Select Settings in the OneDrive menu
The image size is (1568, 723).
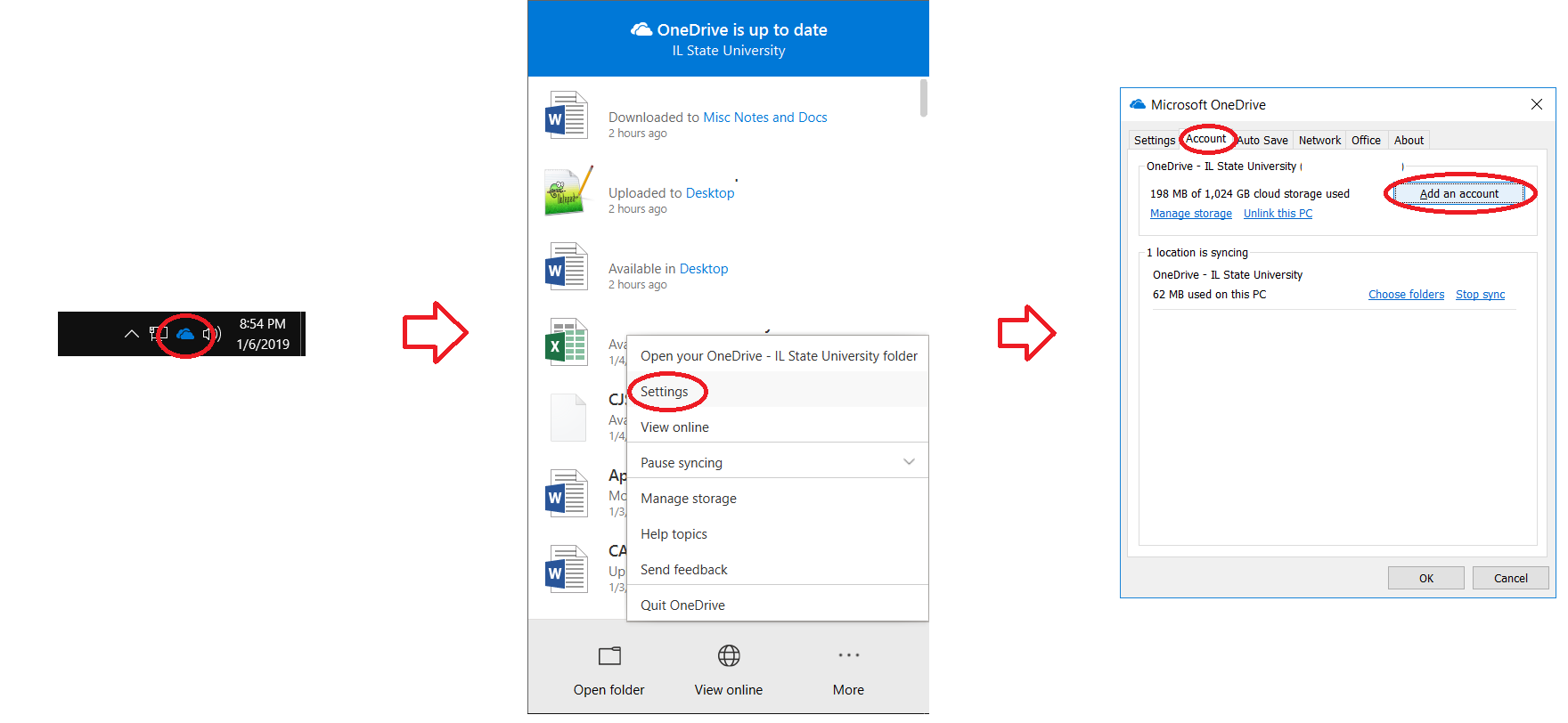pyautogui.click(x=778, y=391)
